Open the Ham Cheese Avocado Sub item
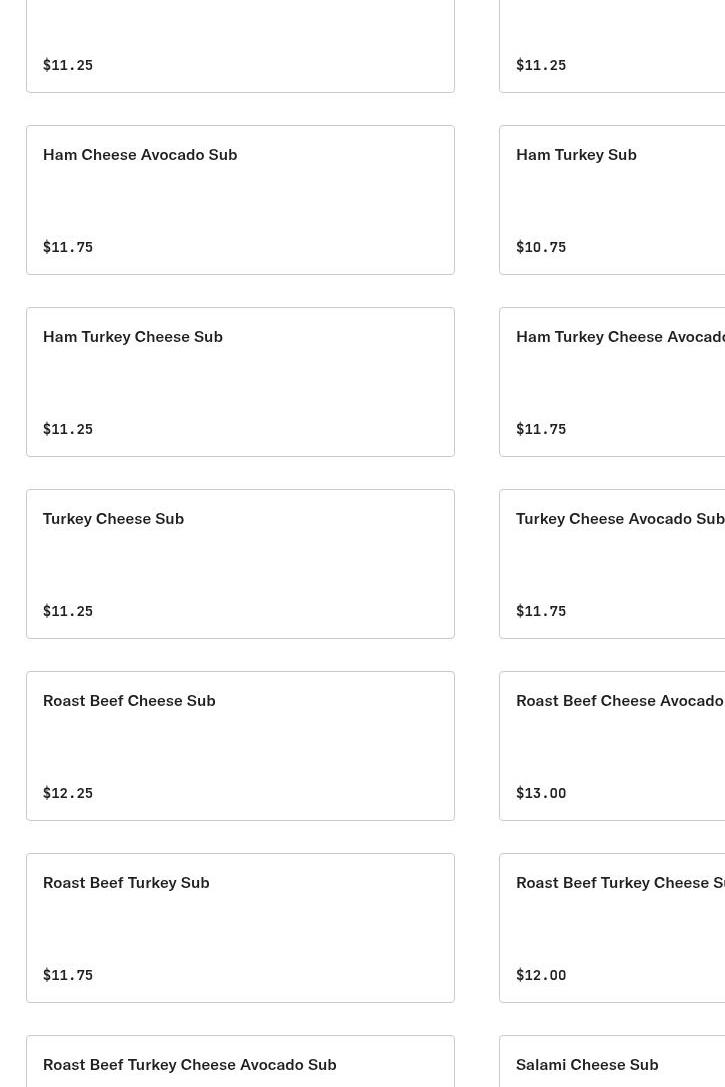Screen dimensions: 725x1087 (240, 200)
